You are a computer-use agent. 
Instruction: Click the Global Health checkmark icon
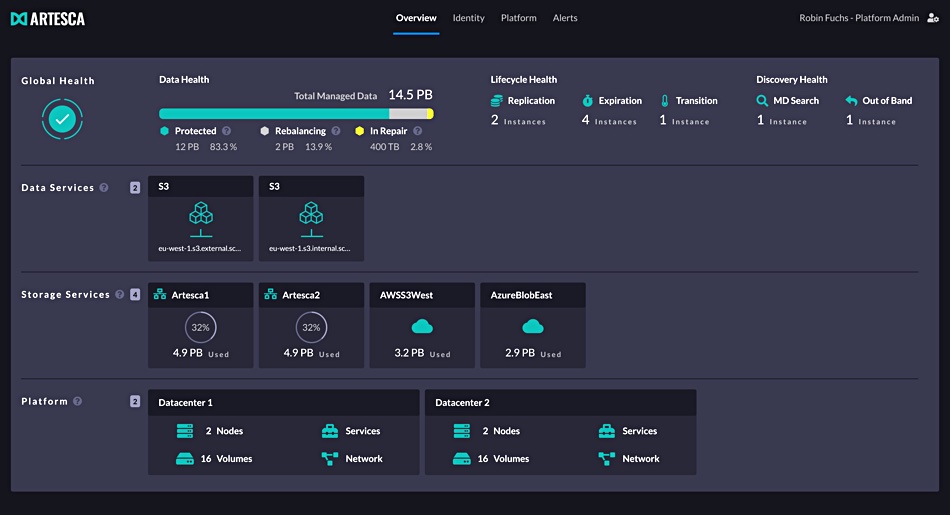[x=62, y=119]
